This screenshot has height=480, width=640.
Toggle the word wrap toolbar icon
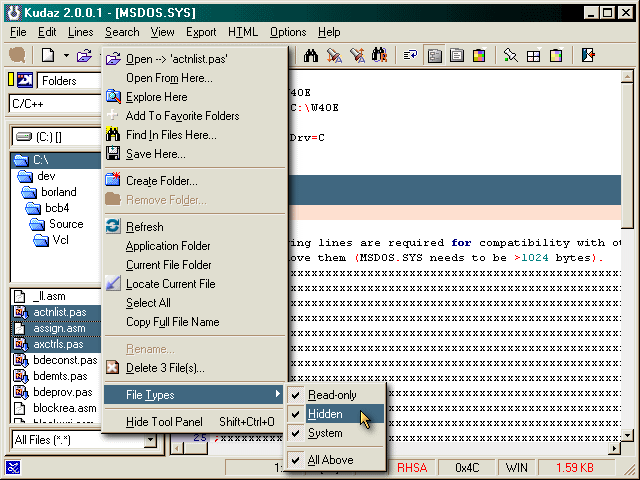pos(410,55)
